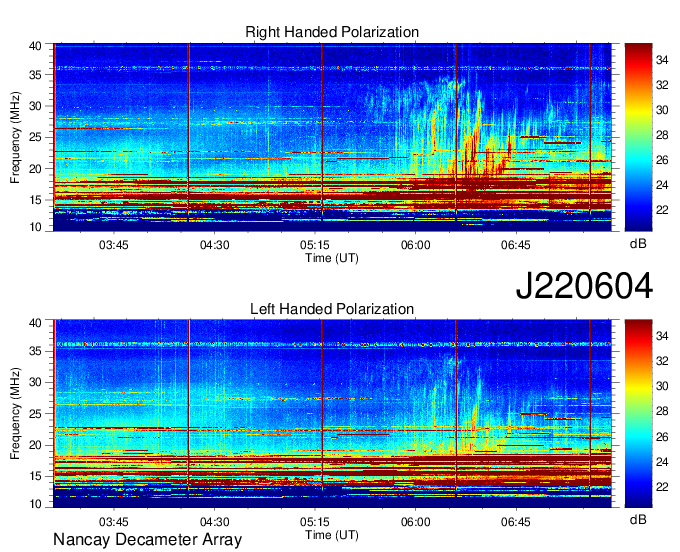Click the 05:15 tick label on lower plot
The height and width of the screenshot is (552, 680).
tap(314, 522)
